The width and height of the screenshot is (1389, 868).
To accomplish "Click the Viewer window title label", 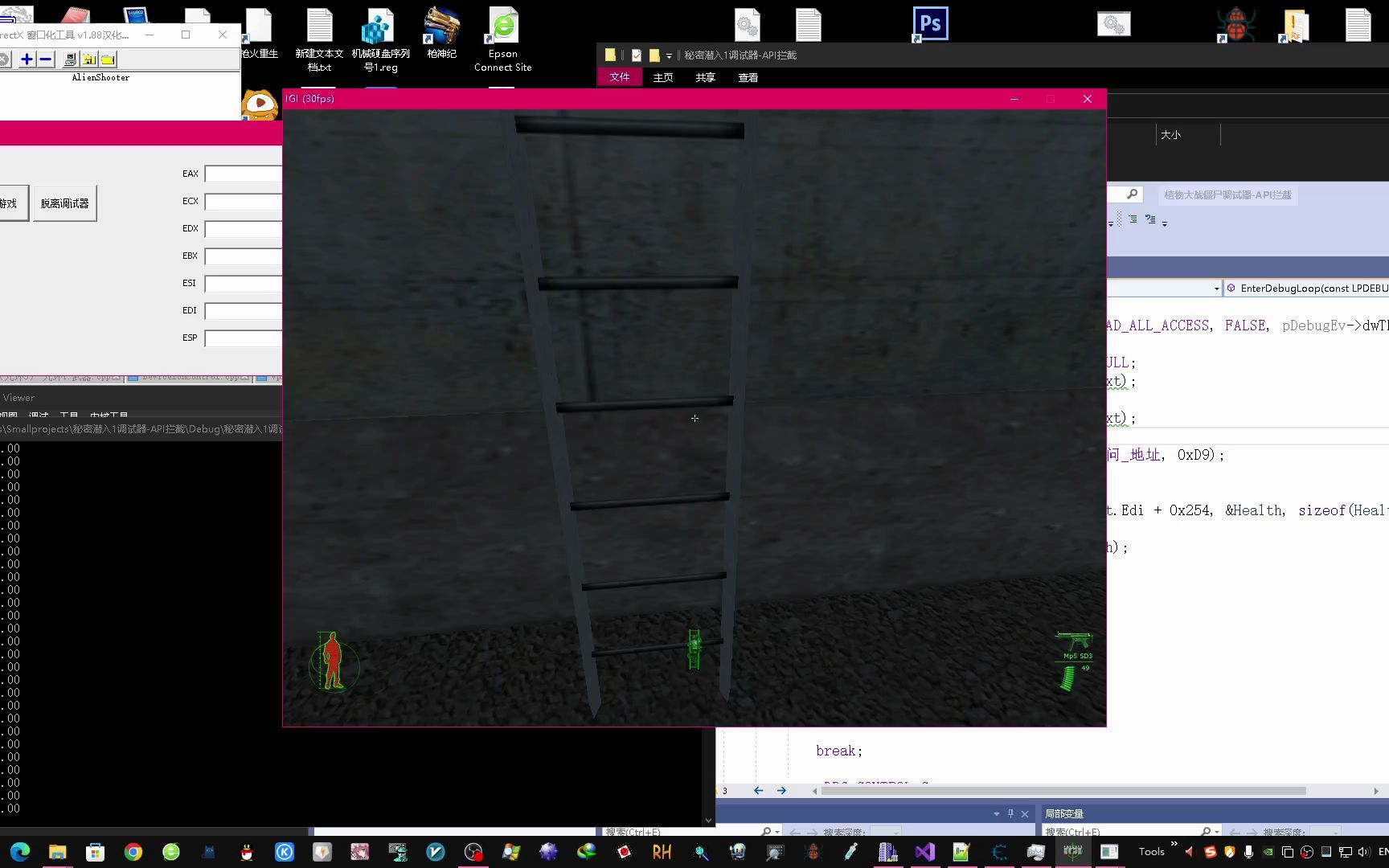I will 18,398.
